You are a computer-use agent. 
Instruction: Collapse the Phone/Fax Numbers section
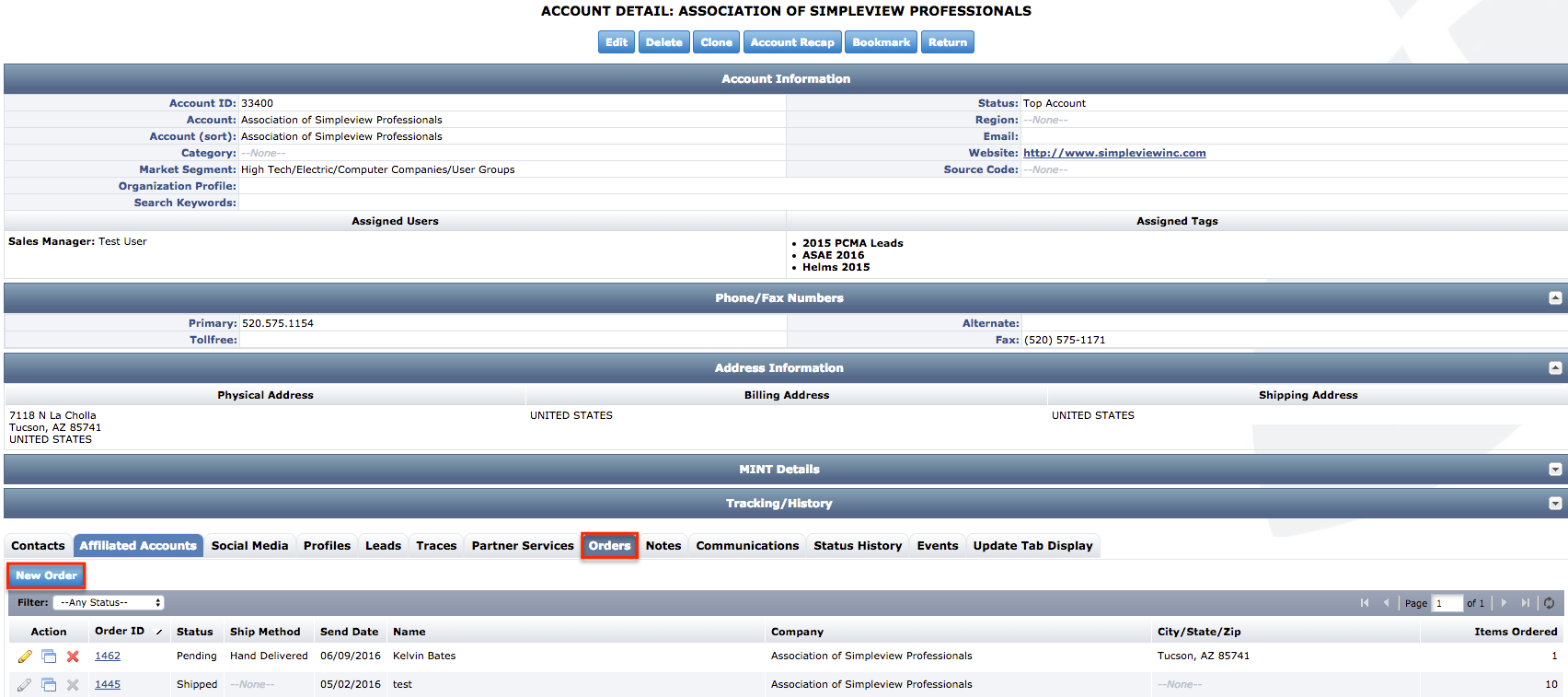[1555, 298]
